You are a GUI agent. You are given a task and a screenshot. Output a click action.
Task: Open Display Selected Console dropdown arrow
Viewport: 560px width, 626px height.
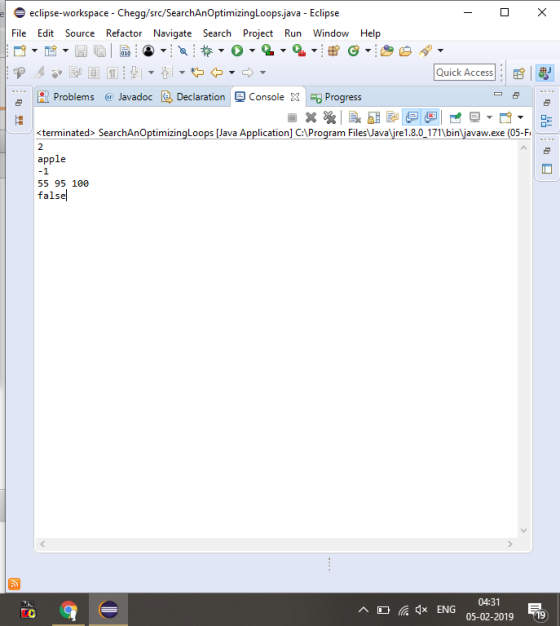pos(489,117)
